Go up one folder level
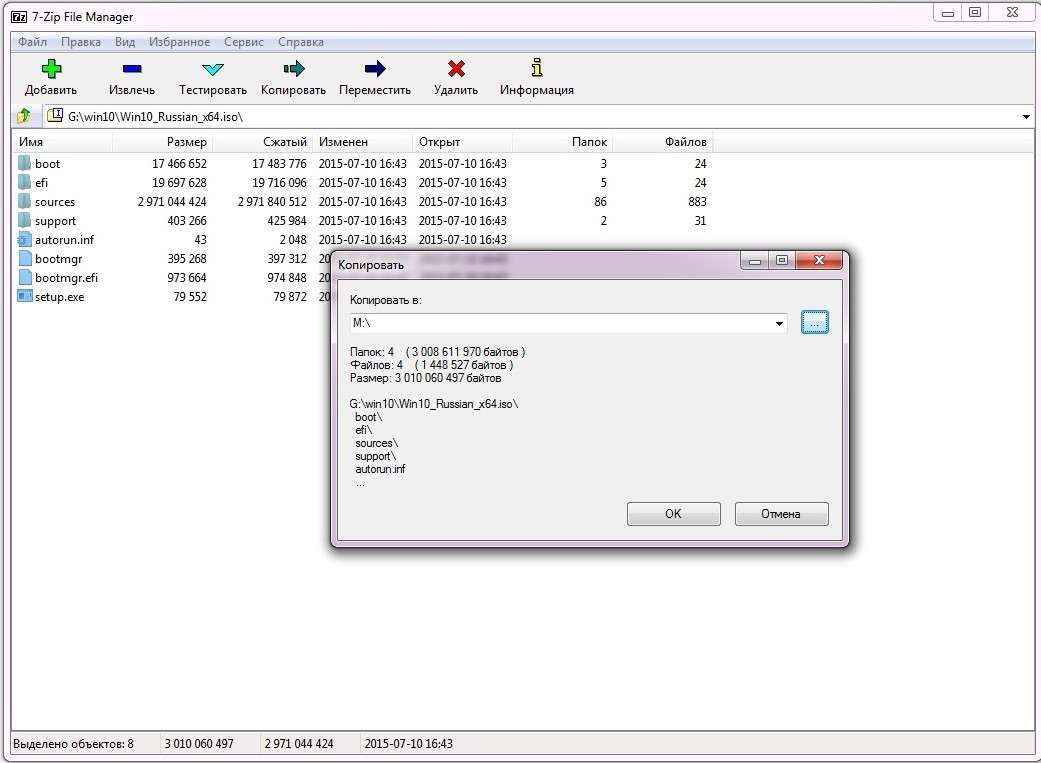 pyautogui.click(x=24, y=116)
